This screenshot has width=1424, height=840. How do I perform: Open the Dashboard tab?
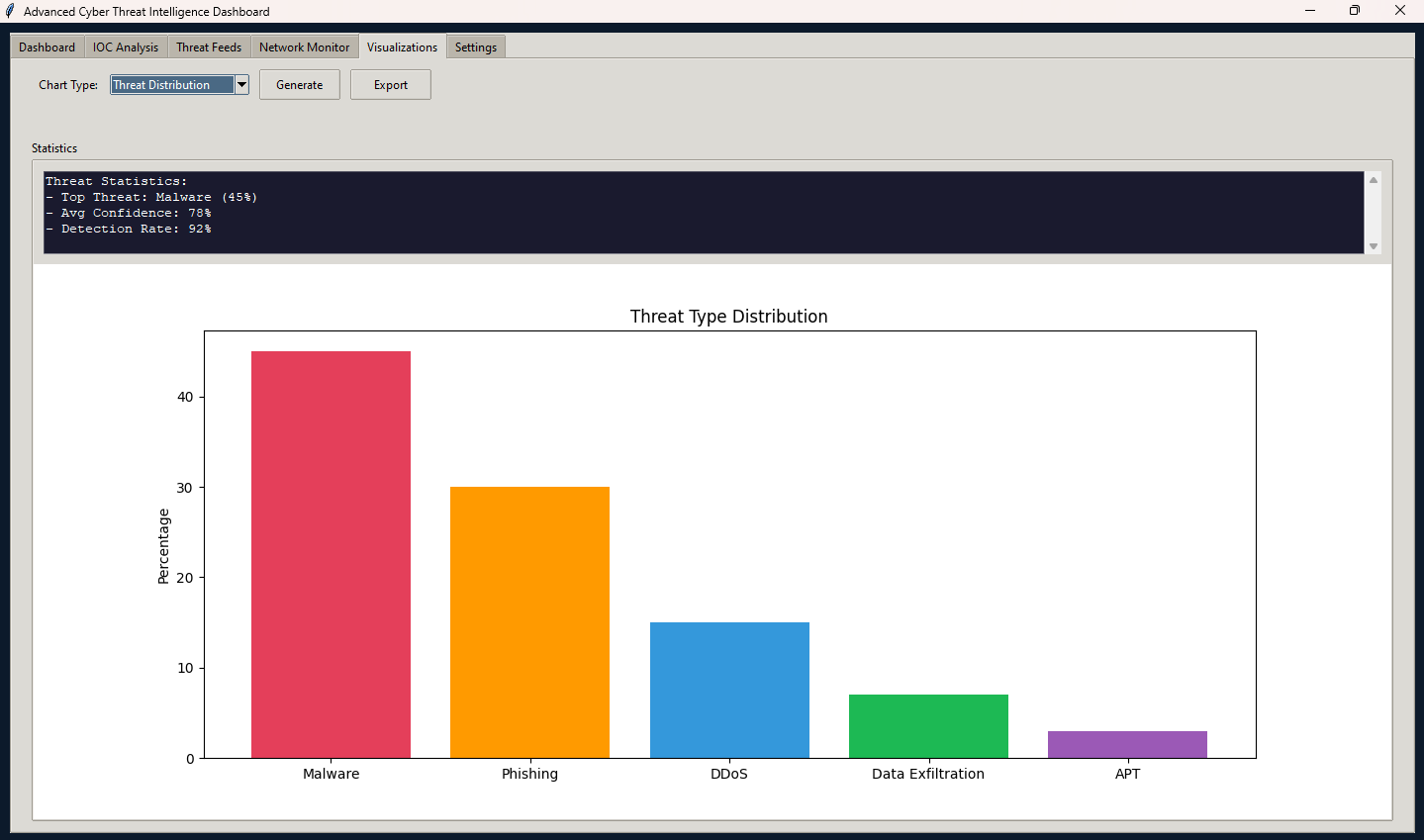pyautogui.click(x=47, y=47)
